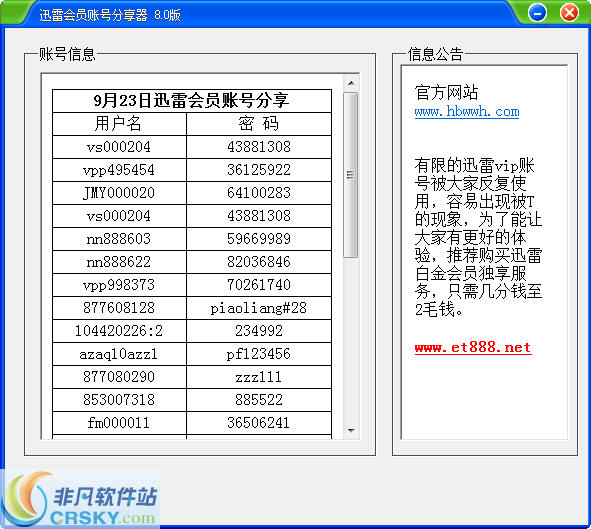
Task: Select username 104420226:2
Action: 118,331
